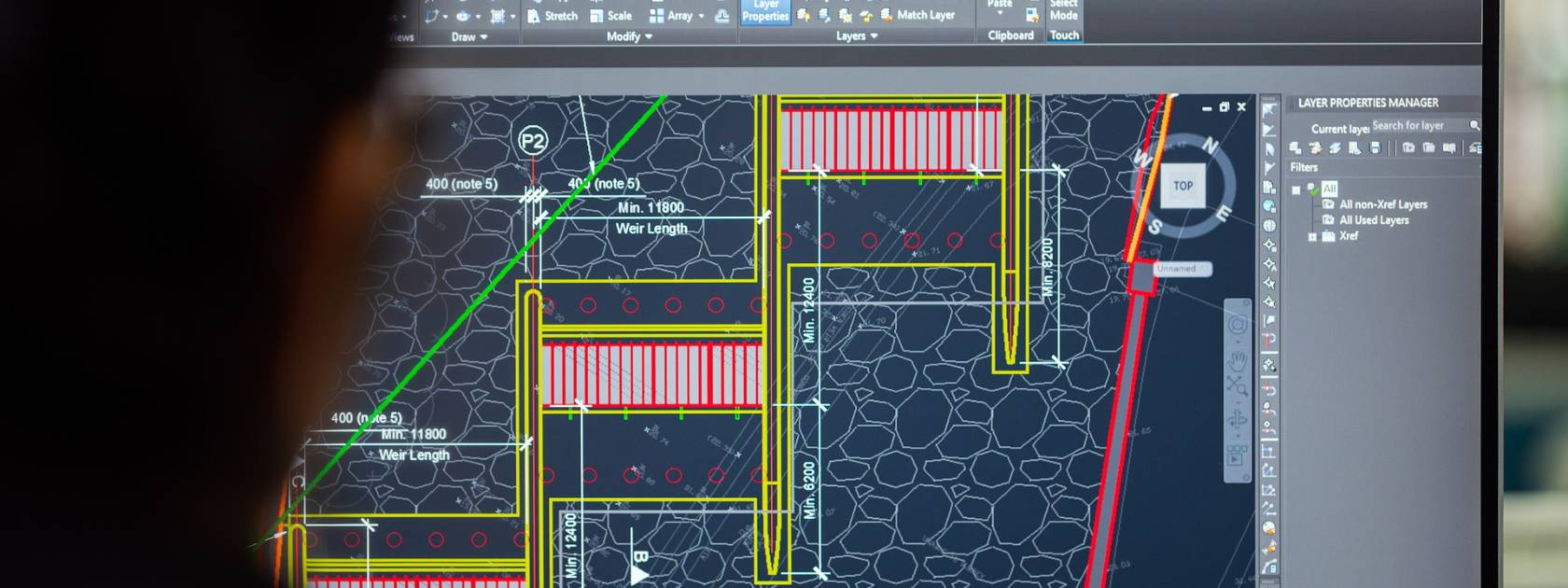Screen dimensions: 1568x588
Task: Click the Match Layer button
Action: click(x=917, y=15)
